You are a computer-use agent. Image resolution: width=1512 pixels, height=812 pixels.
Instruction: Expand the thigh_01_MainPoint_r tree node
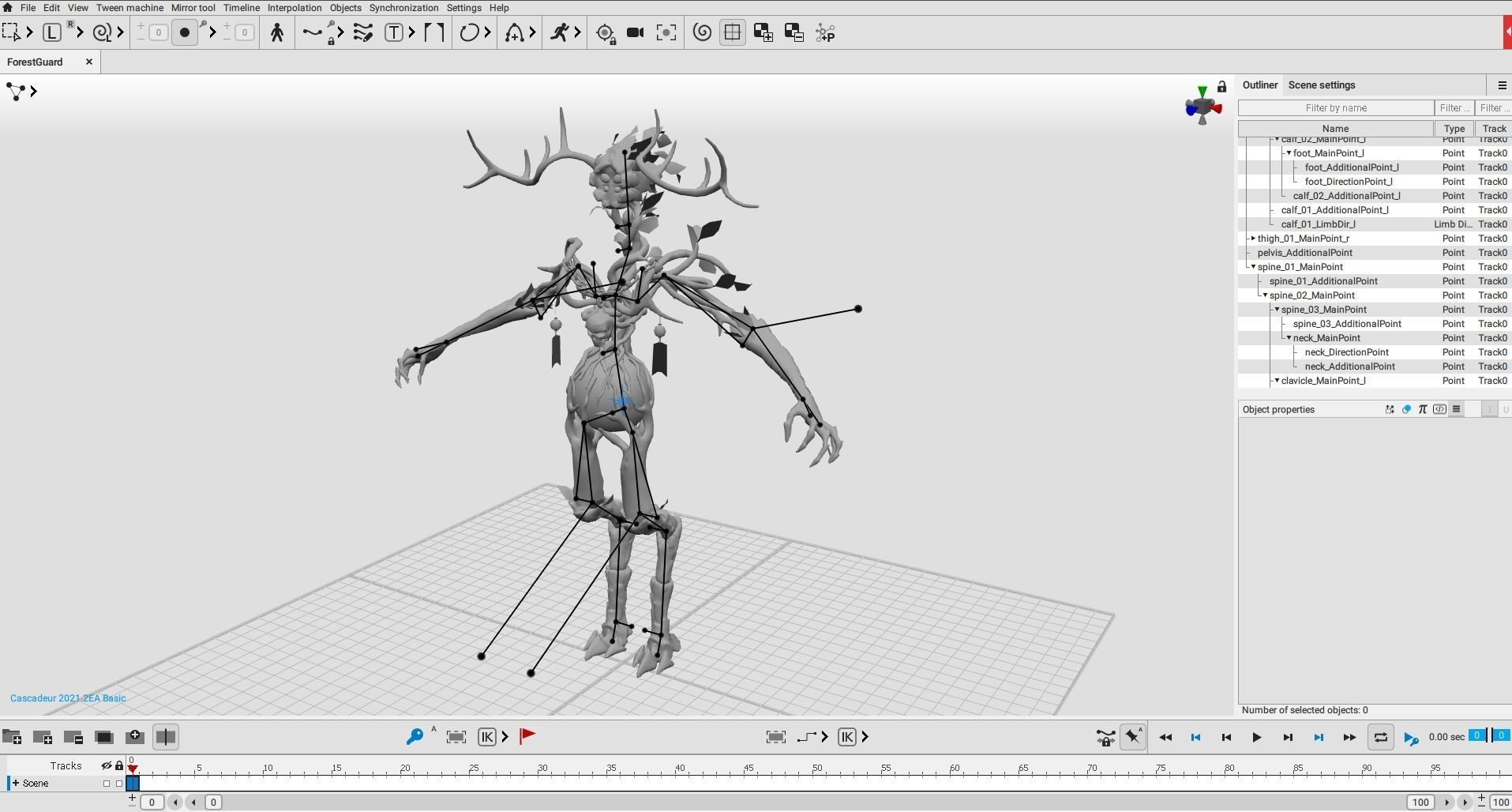(x=1253, y=239)
